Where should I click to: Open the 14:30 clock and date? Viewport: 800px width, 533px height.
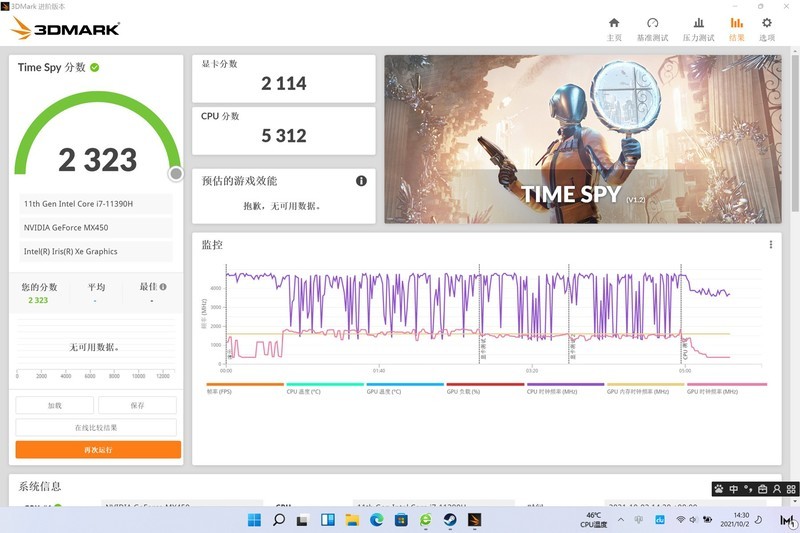click(735, 520)
